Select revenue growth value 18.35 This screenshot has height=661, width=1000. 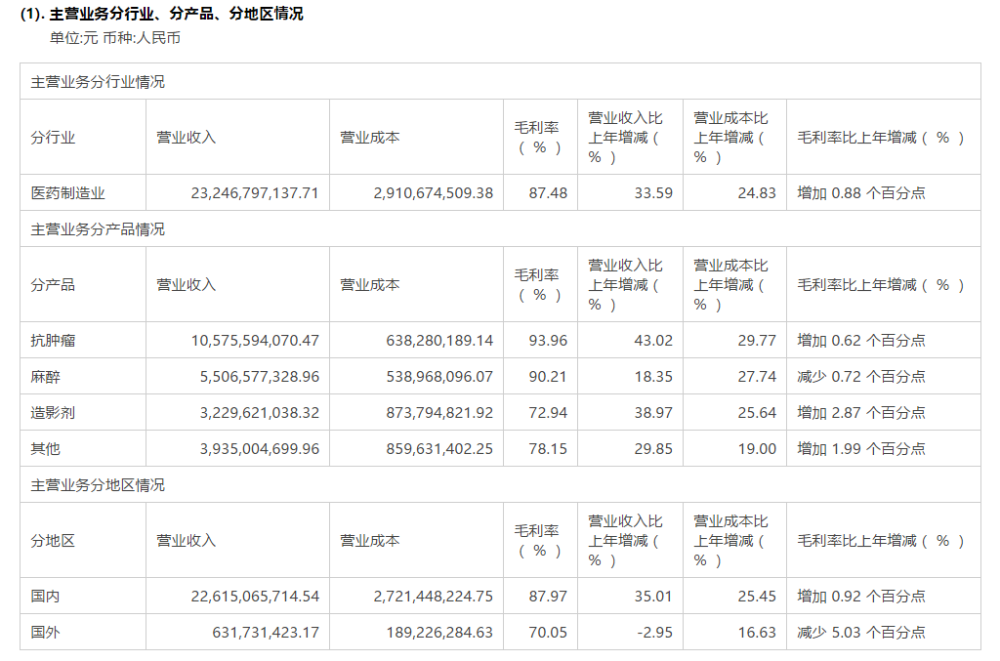[653, 376]
